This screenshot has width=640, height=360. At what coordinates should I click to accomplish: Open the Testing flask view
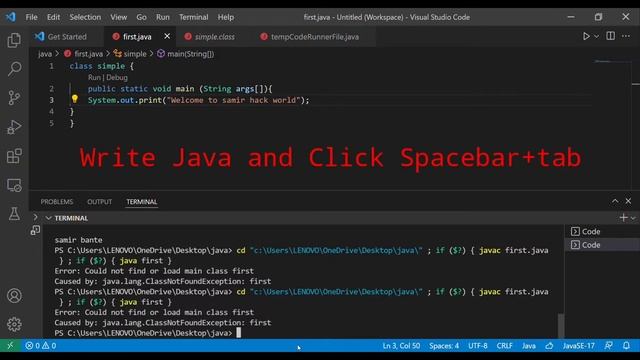click(x=14, y=213)
